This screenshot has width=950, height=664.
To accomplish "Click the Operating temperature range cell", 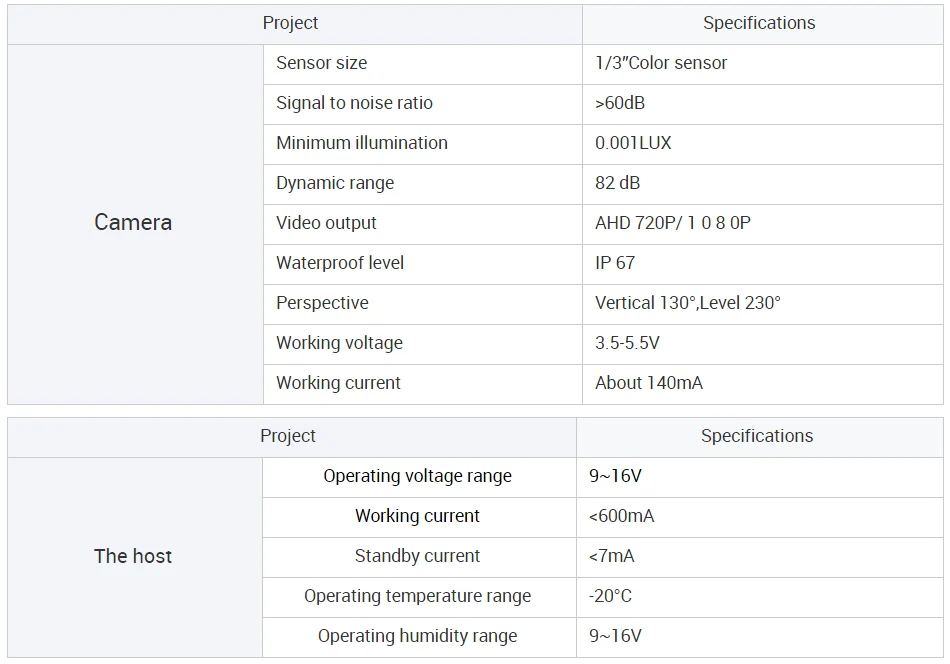I will coord(417,596).
